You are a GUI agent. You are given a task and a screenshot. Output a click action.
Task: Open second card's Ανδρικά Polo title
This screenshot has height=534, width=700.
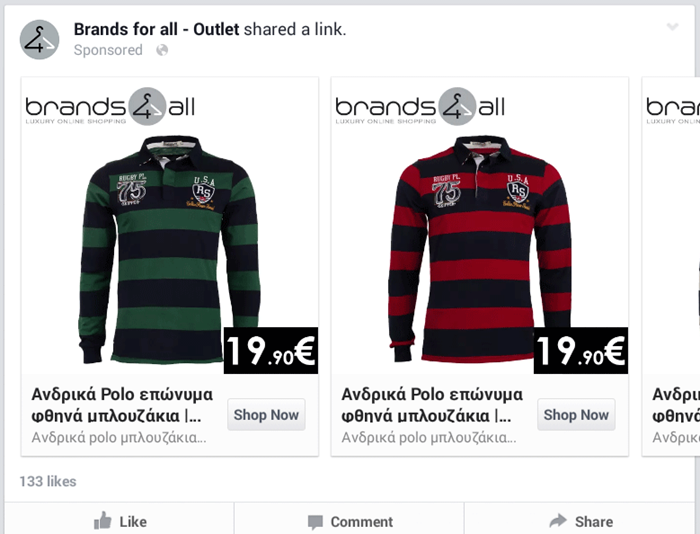click(x=432, y=405)
